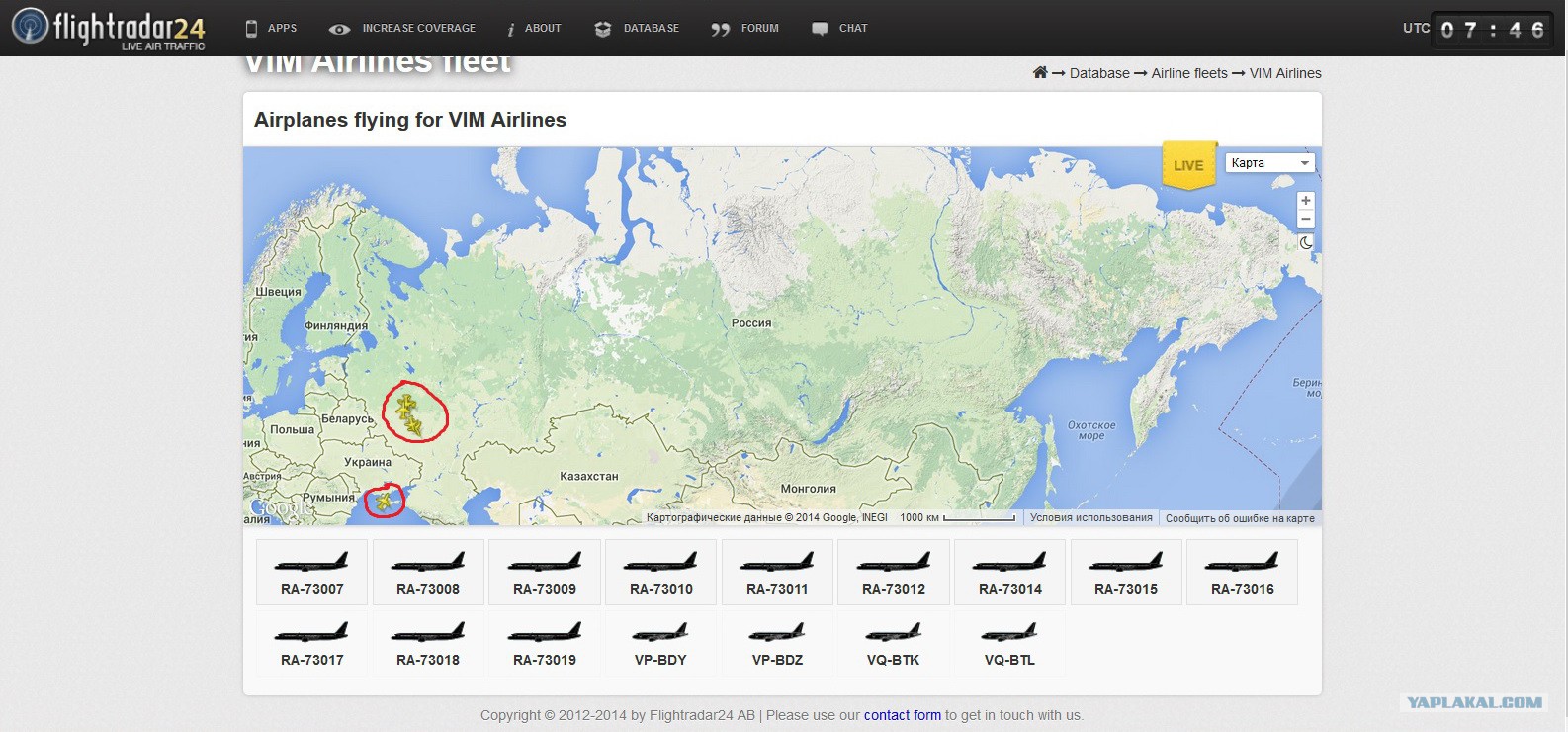Click the Румыния label on the map

(x=329, y=498)
